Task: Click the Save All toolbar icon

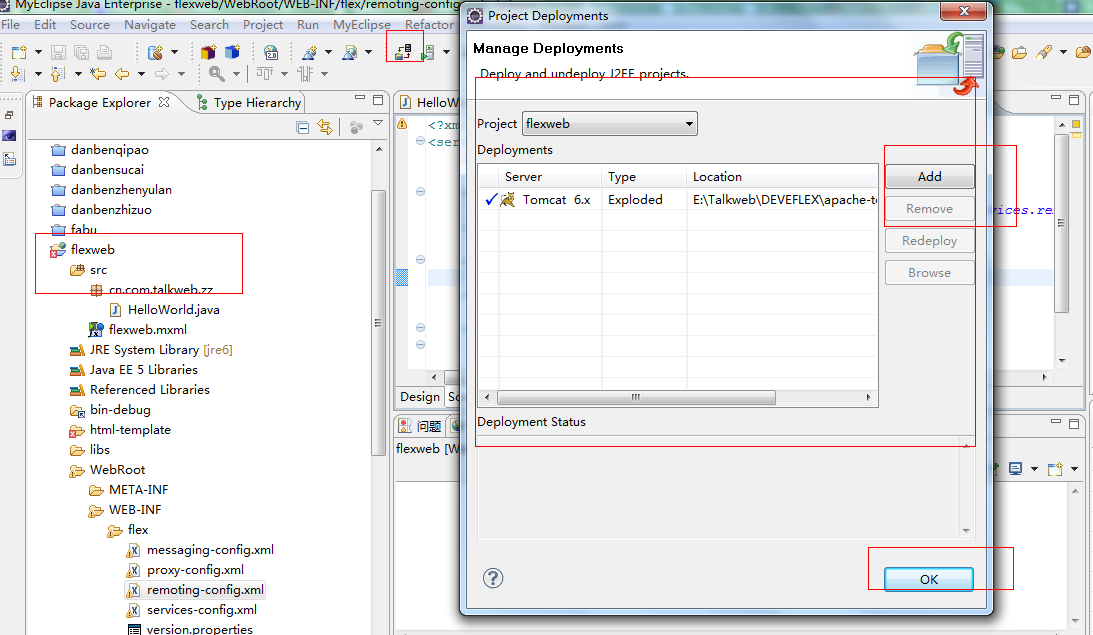Action: pyautogui.click(x=82, y=52)
